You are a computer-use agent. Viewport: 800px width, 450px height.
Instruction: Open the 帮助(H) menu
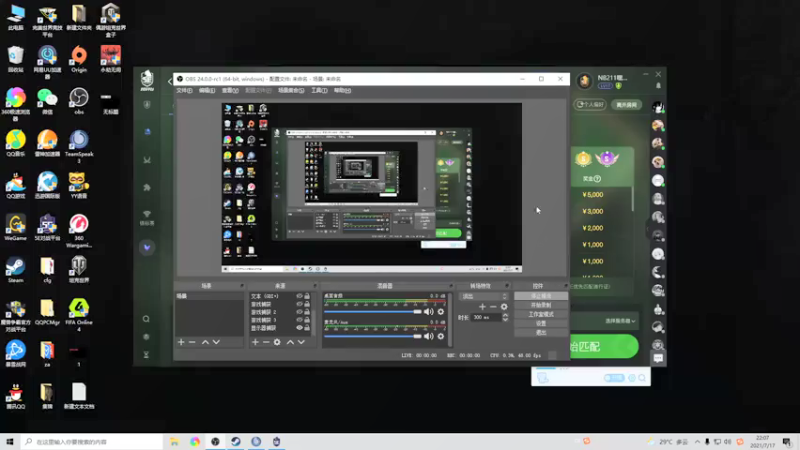pos(342,90)
